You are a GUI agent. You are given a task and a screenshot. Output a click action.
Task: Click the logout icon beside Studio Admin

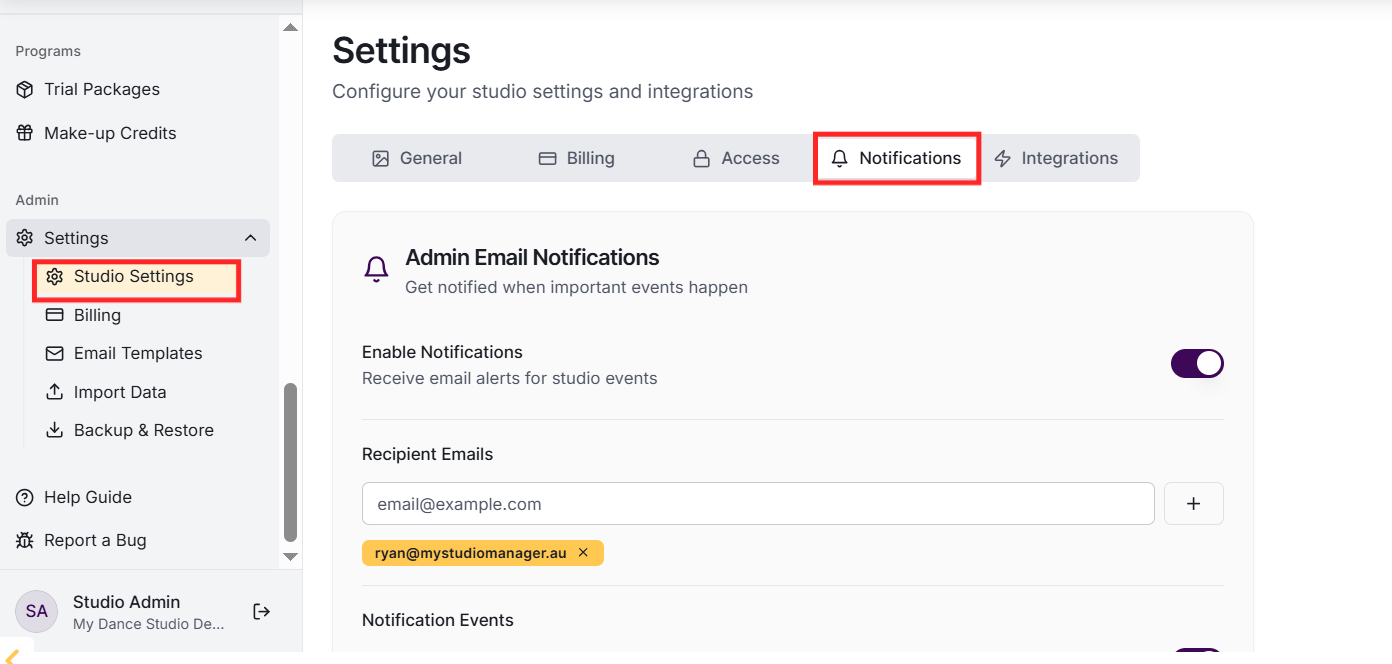262,611
